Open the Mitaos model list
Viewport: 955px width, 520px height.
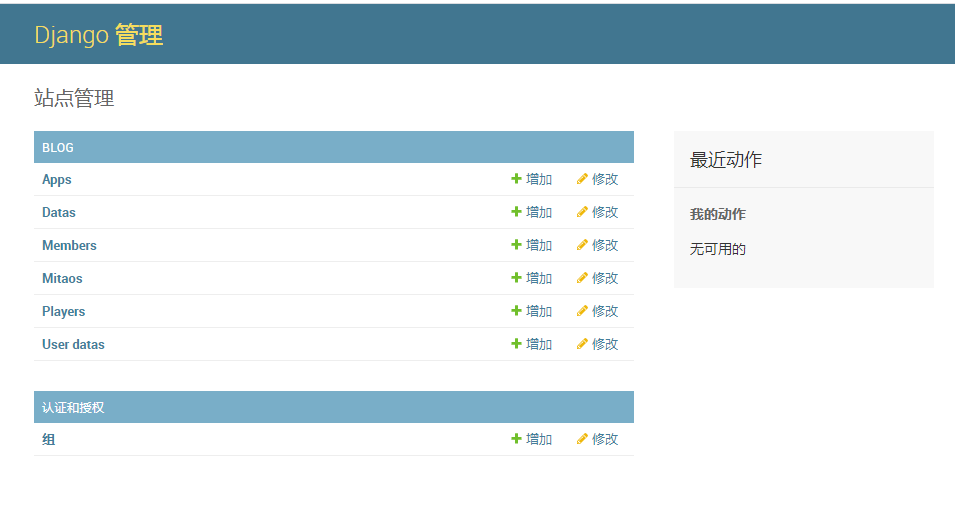tap(62, 278)
